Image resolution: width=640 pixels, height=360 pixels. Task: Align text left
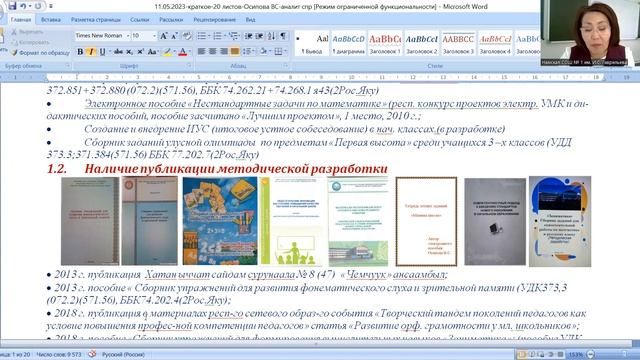202,51
